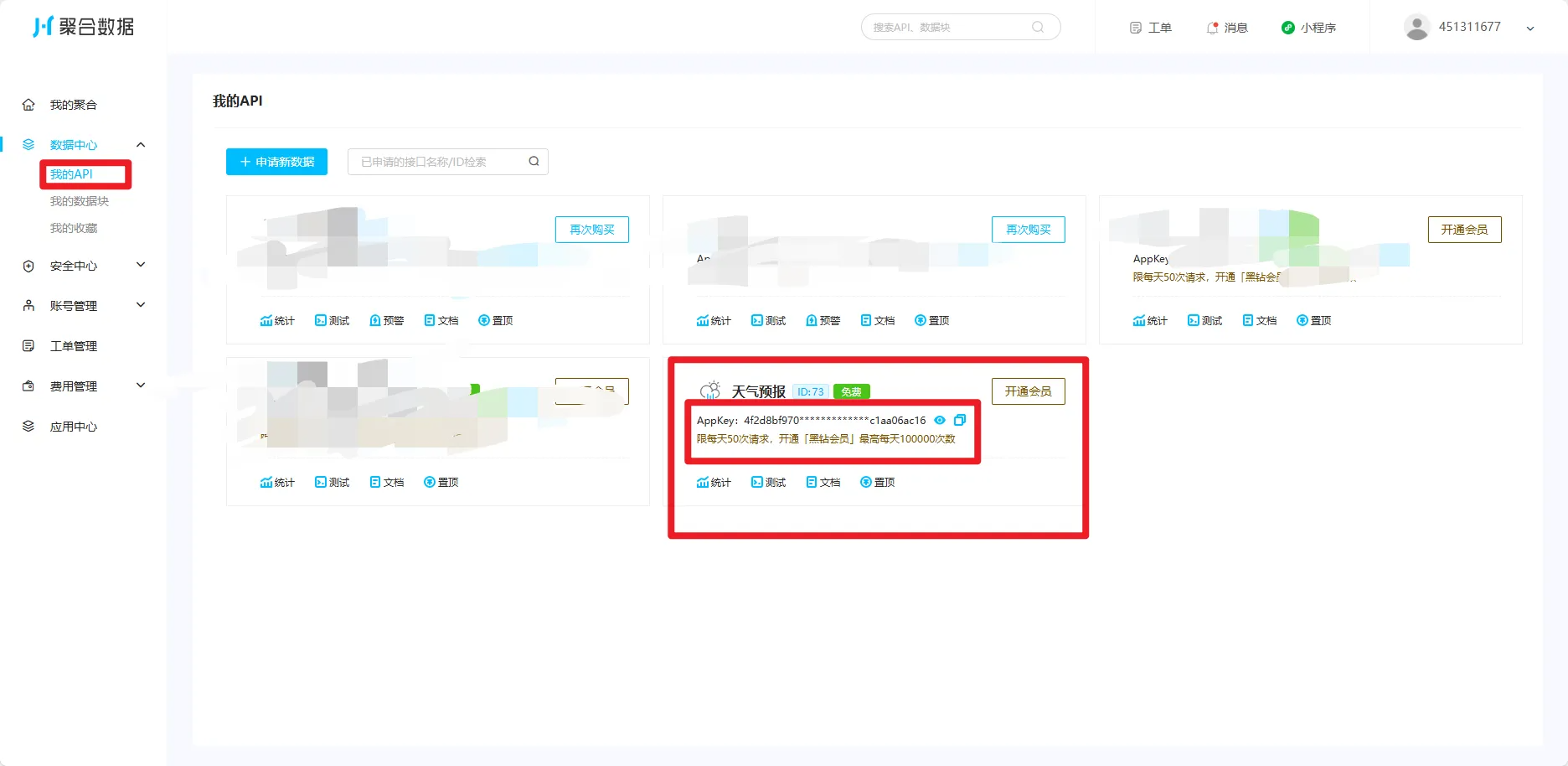Image resolution: width=1568 pixels, height=766 pixels.
Task: Open 我的聚合 home in sidebar
Action: pyautogui.click(x=74, y=105)
